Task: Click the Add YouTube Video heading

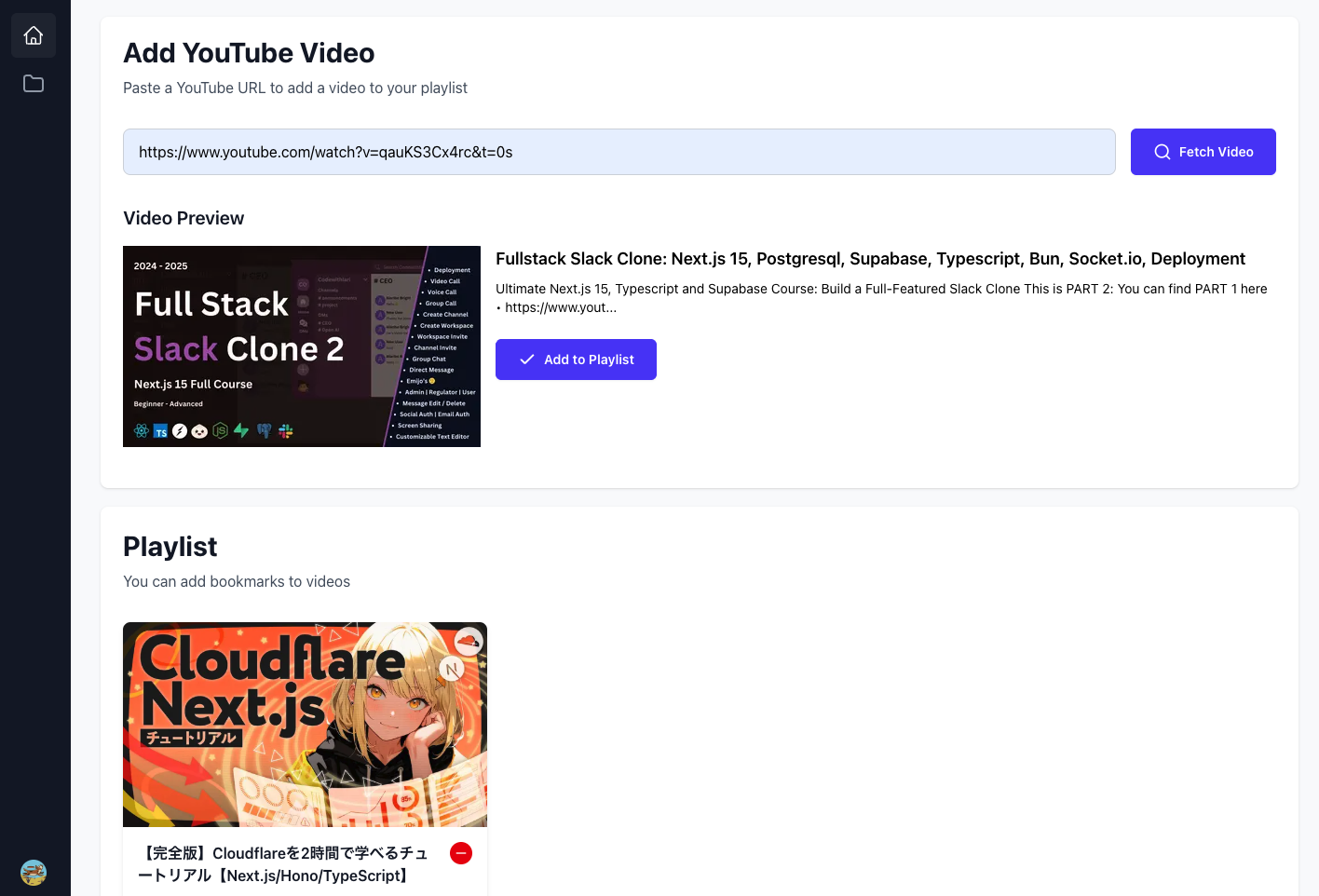Action: pyautogui.click(x=249, y=53)
